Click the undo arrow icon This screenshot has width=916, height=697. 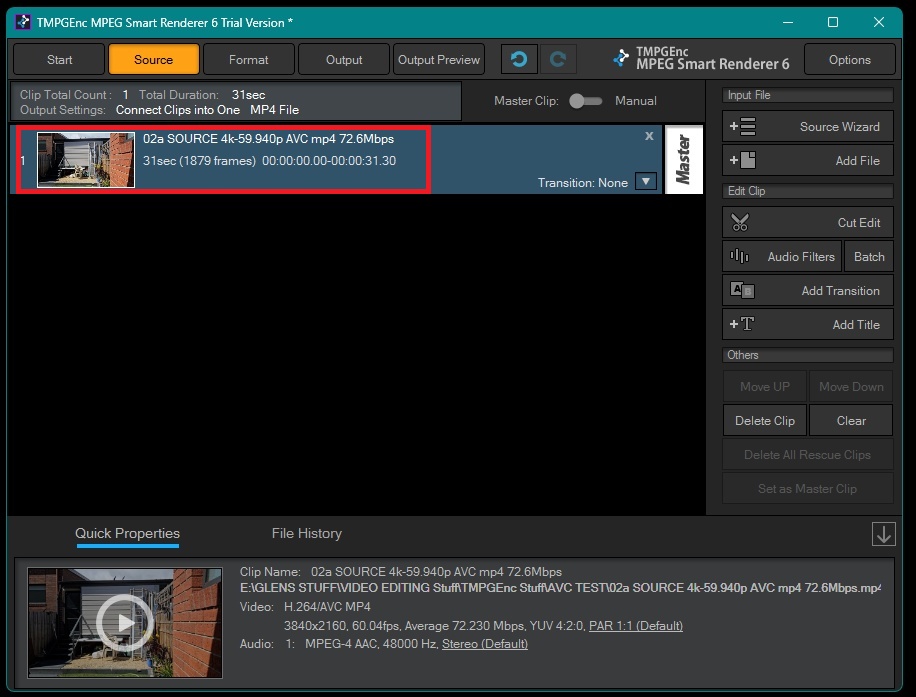coord(519,59)
